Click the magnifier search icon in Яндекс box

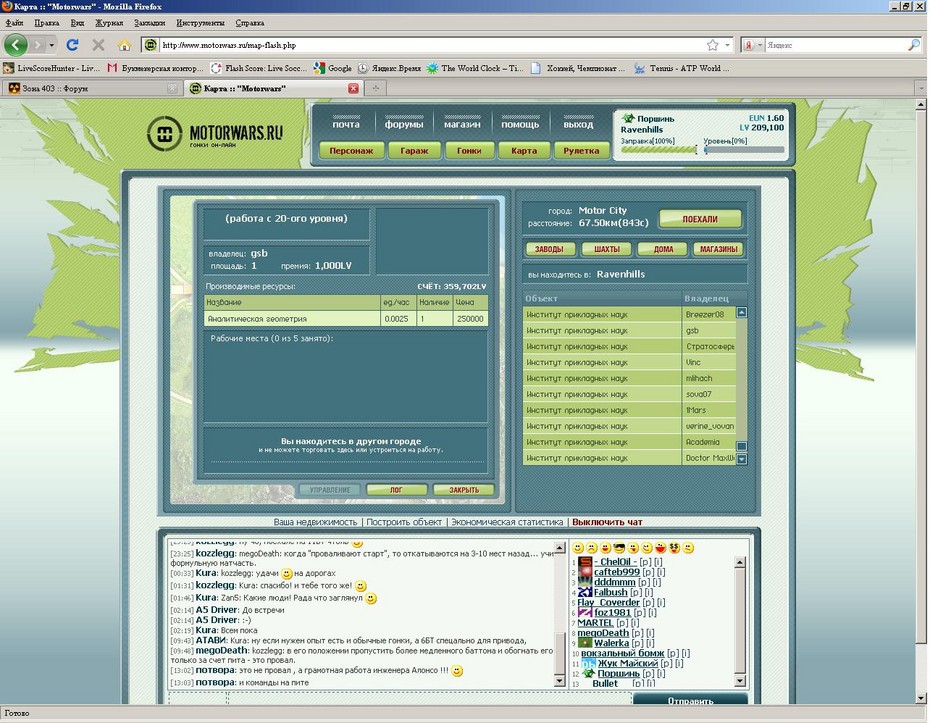[x=913, y=45]
